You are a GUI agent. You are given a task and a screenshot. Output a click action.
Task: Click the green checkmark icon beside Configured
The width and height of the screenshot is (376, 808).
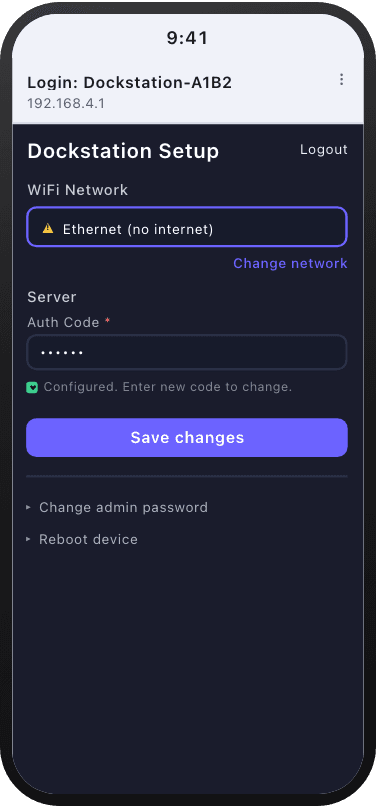32,388
